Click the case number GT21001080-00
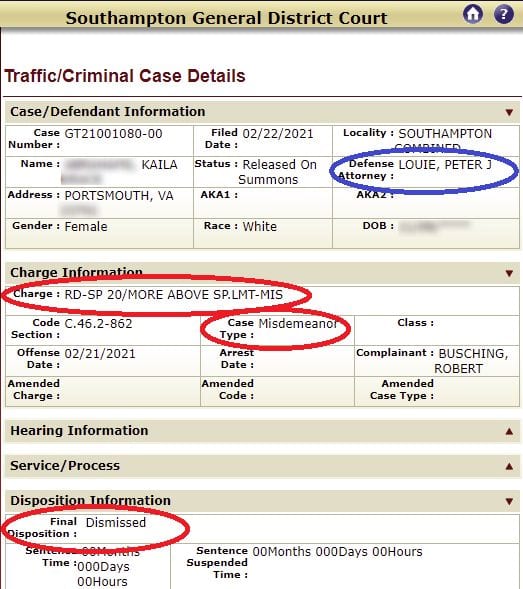The image size is (523, 589). [113, 134]
